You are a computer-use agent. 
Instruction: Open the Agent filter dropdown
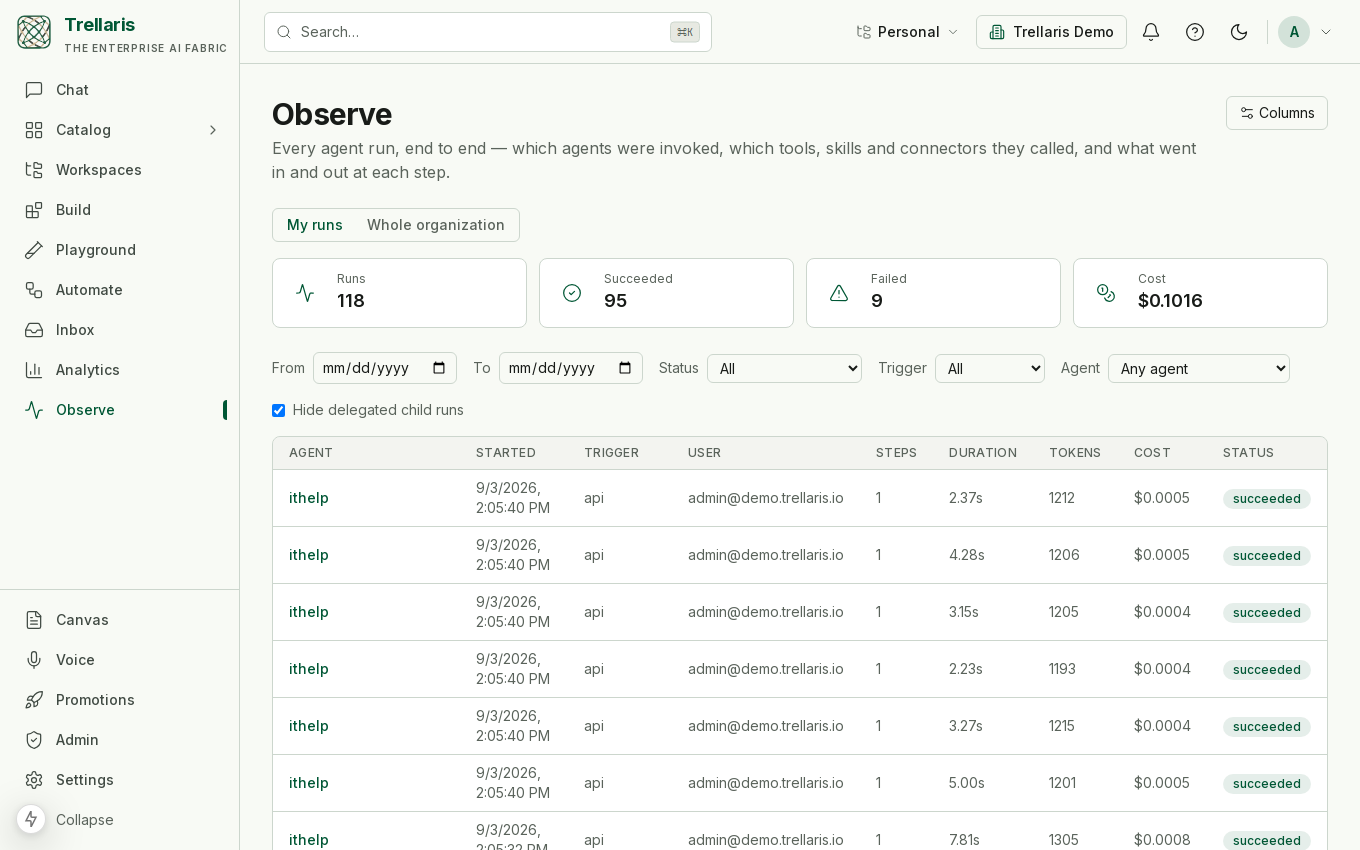(1199, 368)
